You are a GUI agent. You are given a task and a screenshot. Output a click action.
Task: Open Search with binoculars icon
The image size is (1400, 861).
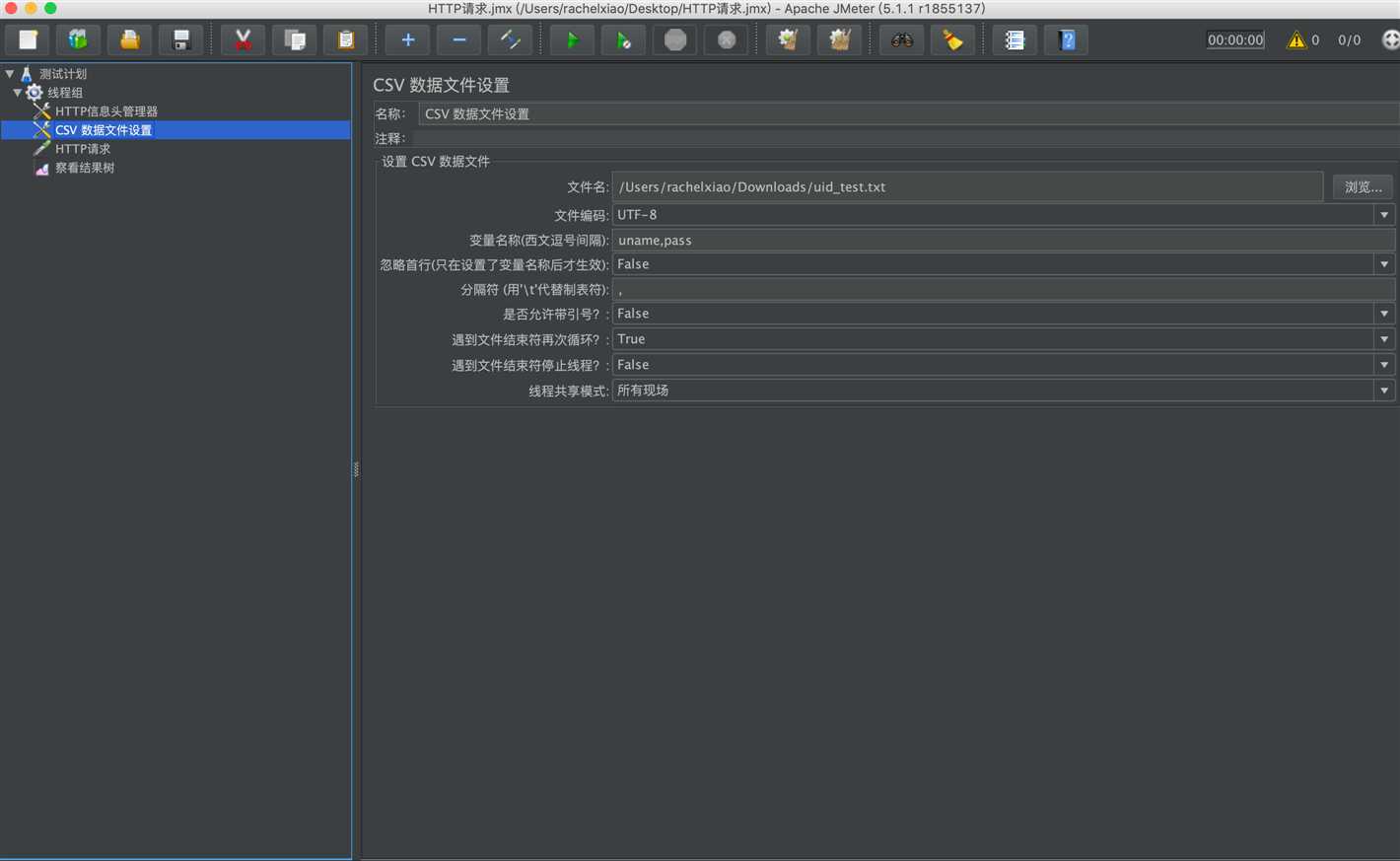[x=901, y=40]
